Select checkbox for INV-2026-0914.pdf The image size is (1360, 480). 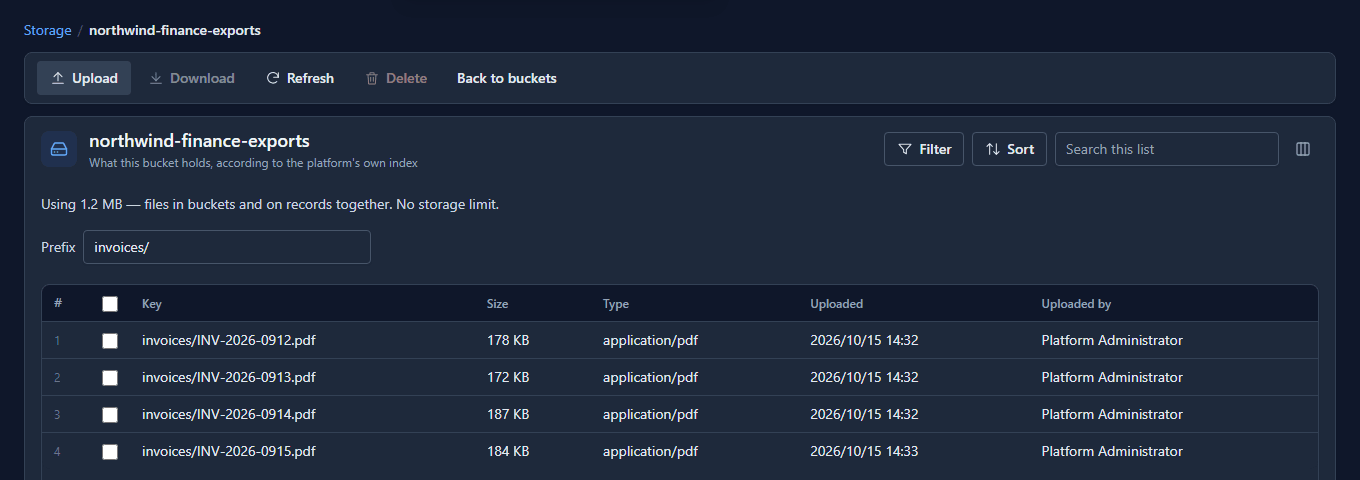pyautogui.click(x=110, y=415)
